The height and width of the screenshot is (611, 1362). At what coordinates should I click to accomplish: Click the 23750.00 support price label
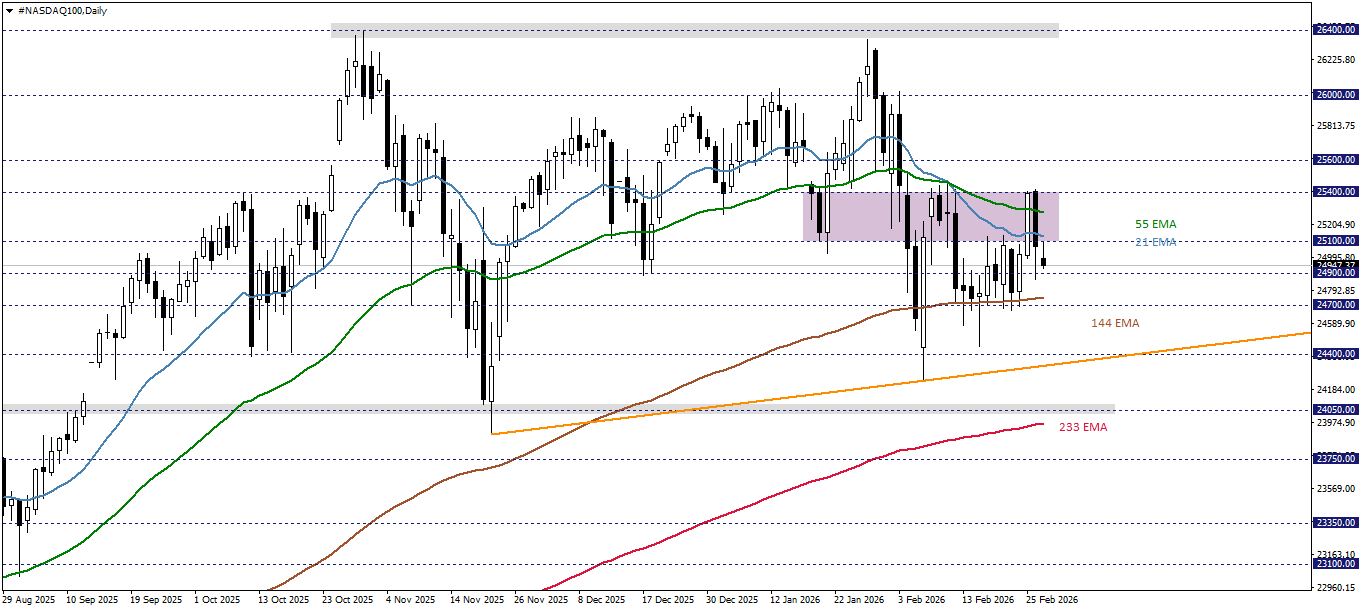click(1334, 460)
